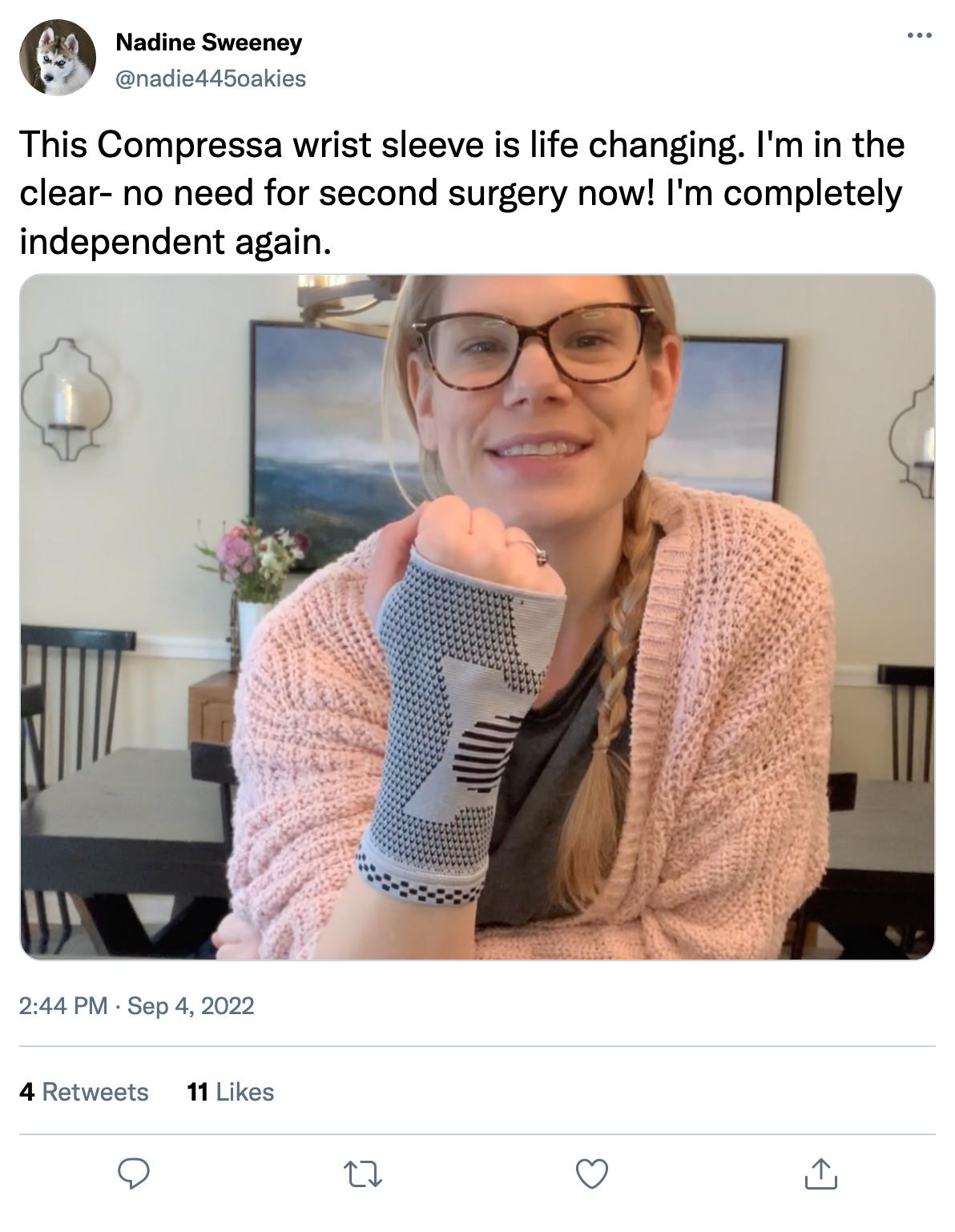Viewport: 955px width, 1232px height.
Task: View the list of 4 Retweets
Action: pyautogui.click(x=84, y=1092)
